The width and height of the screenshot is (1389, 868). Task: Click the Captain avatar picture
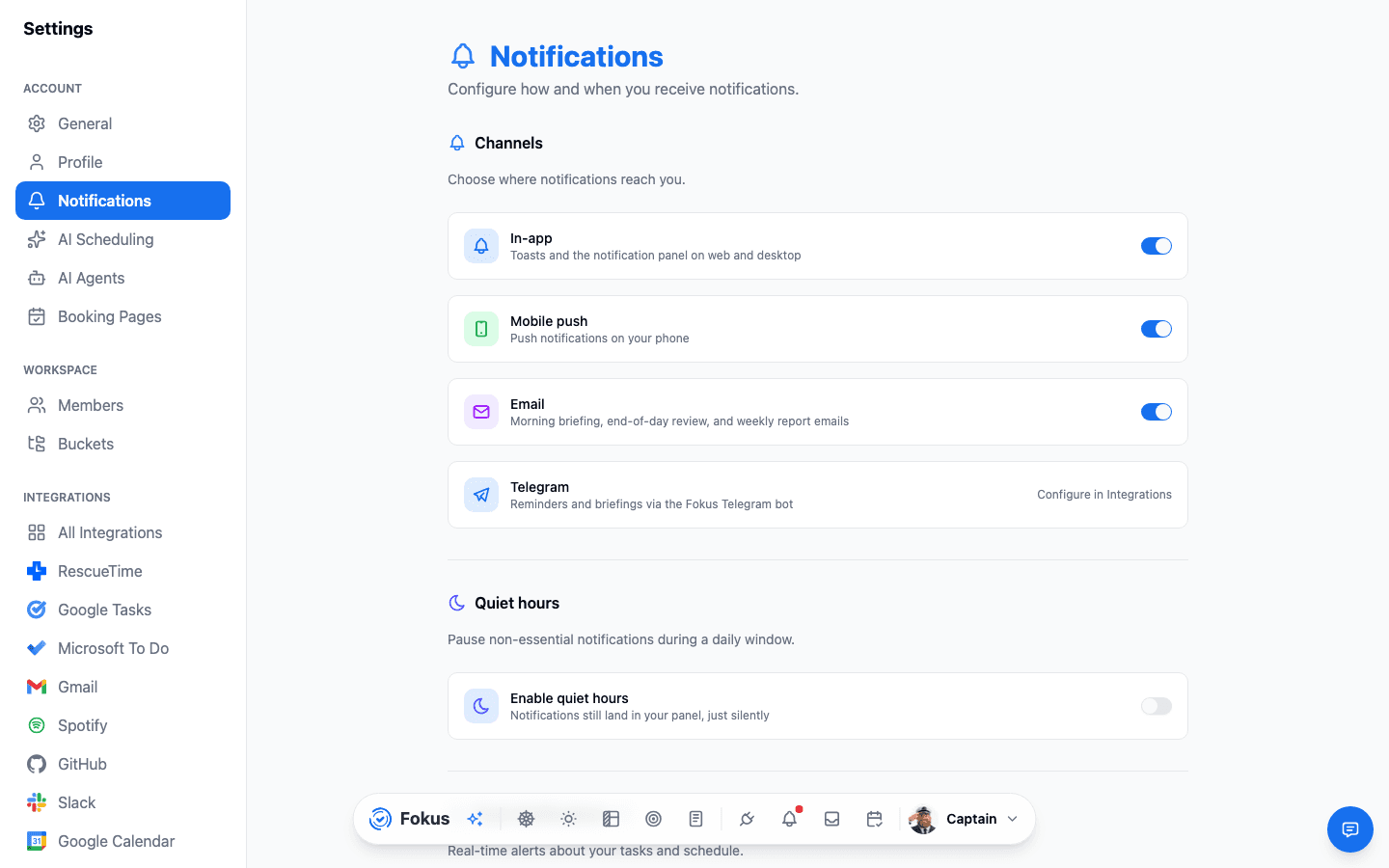coord(923,819)
